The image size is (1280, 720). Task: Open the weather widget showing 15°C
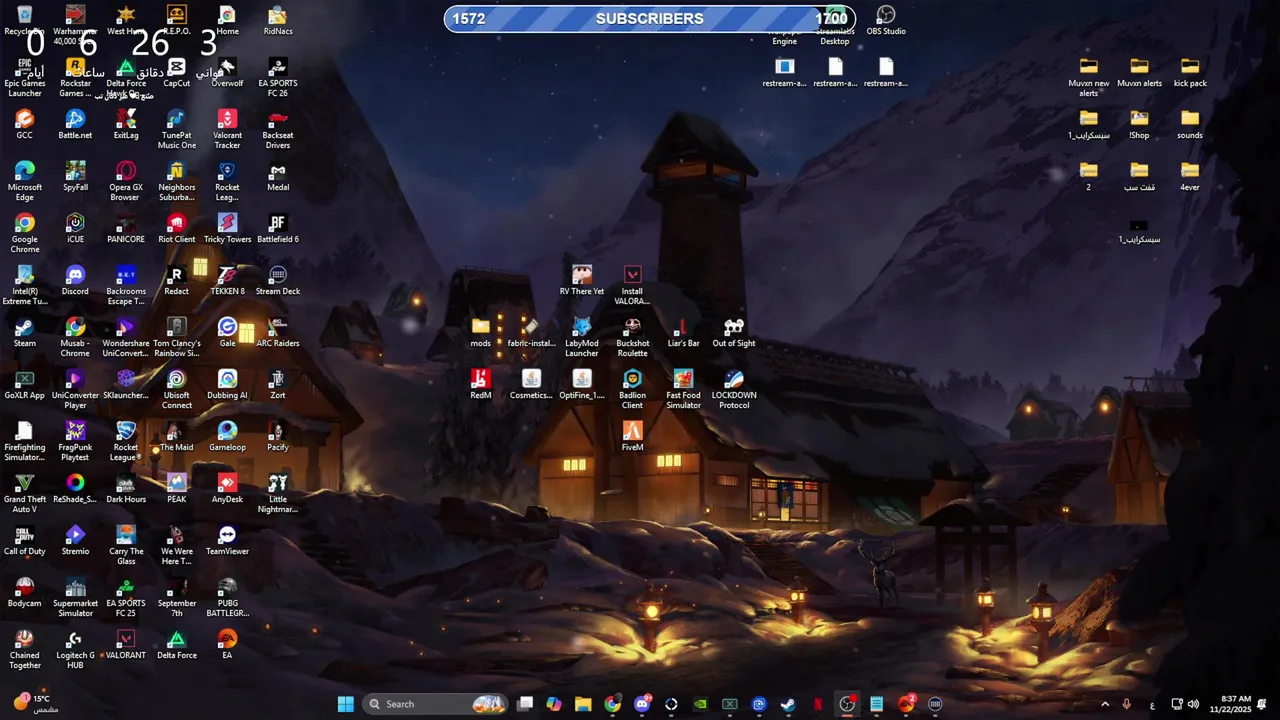tap(36, 703)
